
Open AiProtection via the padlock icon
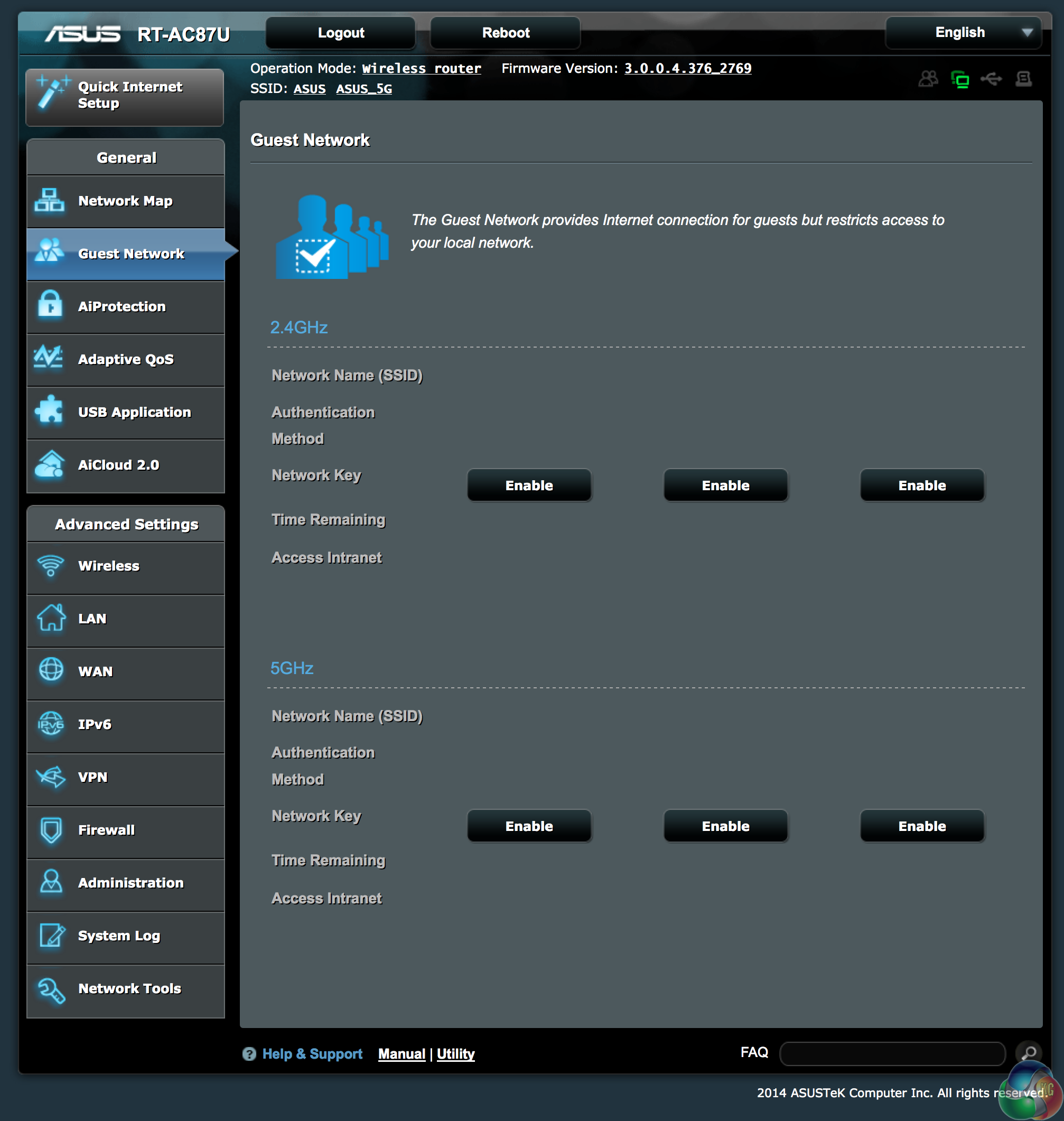50,306
